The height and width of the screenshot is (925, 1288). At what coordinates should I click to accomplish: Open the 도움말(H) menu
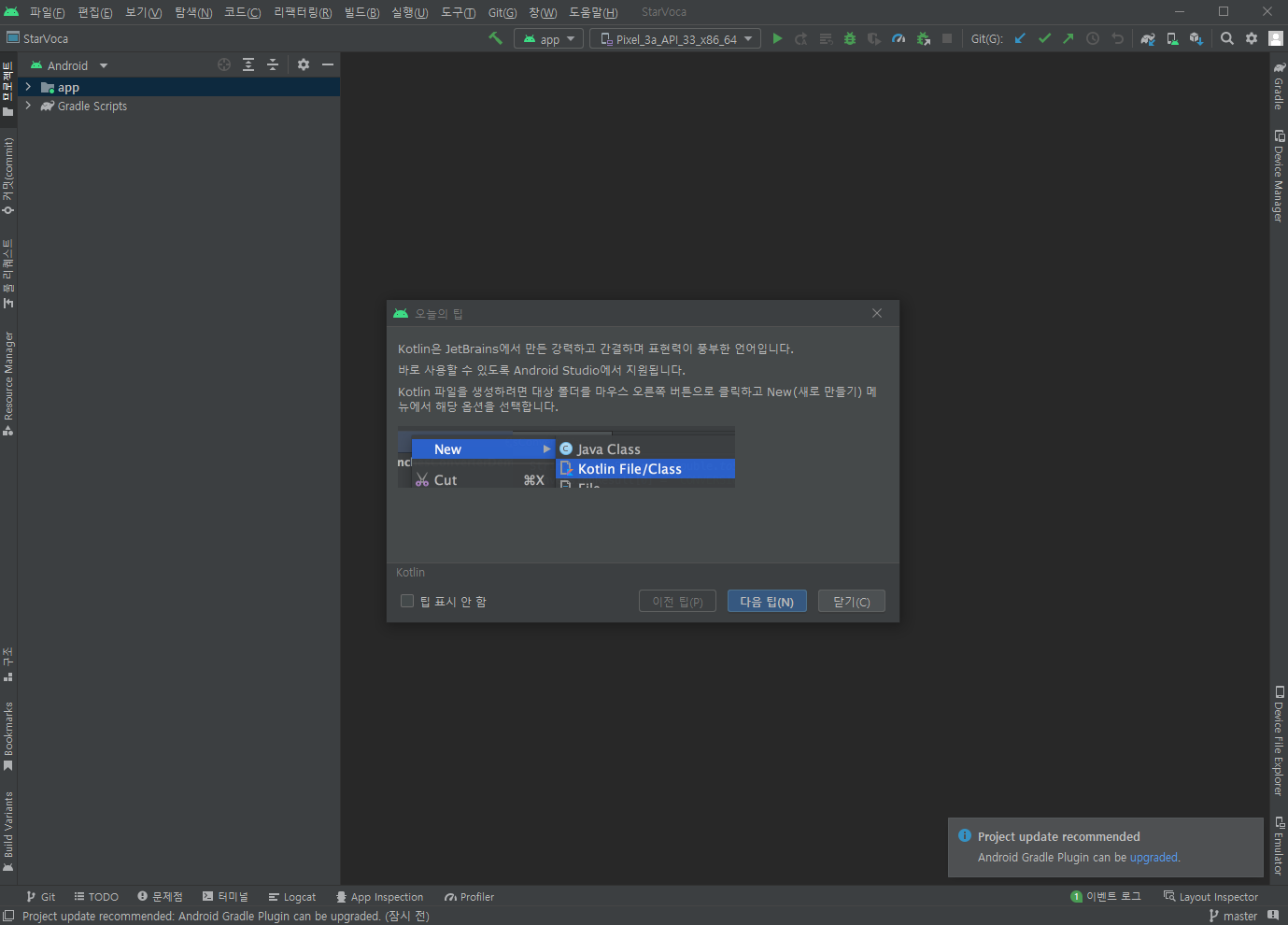tap(593, 12)
